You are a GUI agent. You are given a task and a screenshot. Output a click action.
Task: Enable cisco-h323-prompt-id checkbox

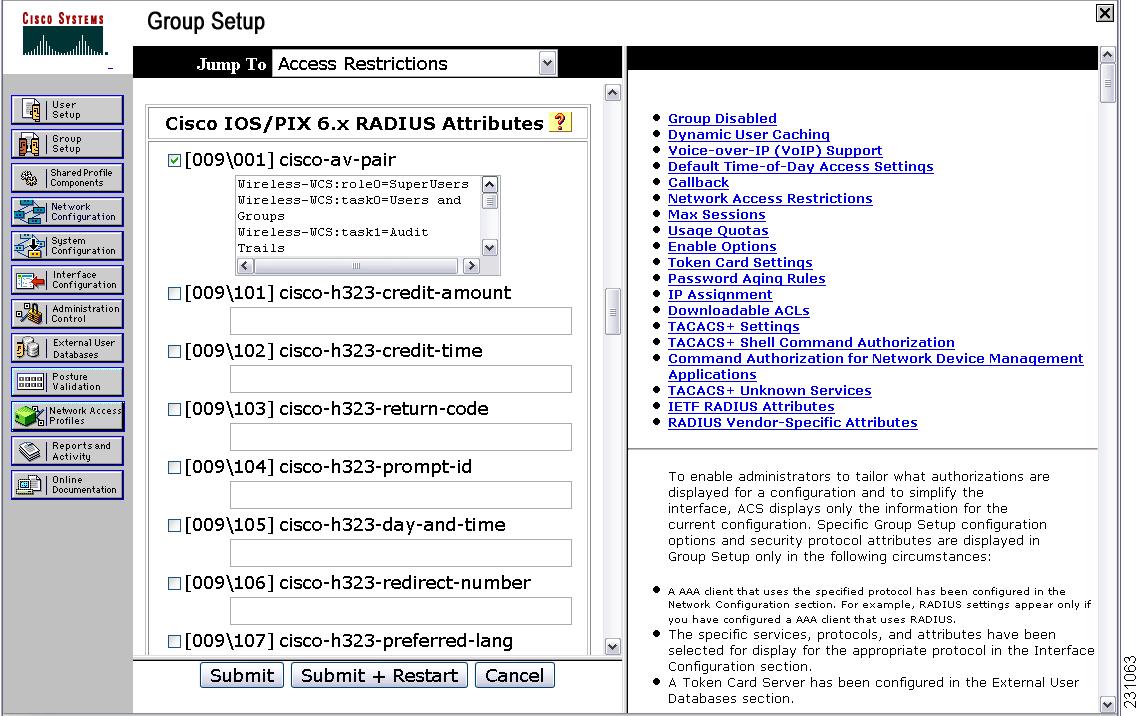coord(174,467)
